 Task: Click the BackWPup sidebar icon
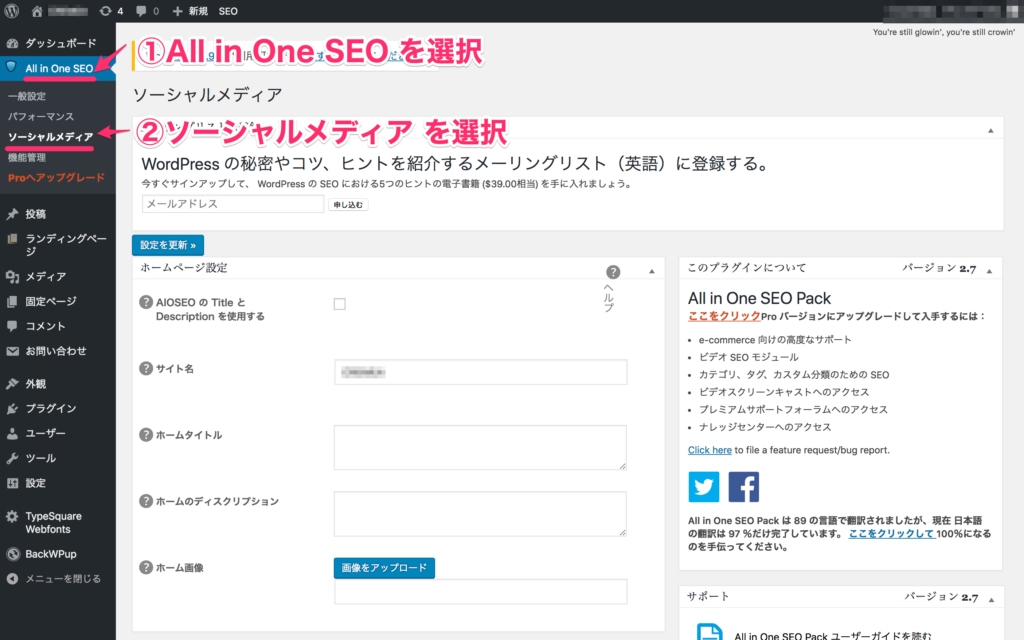pos(12,554)
